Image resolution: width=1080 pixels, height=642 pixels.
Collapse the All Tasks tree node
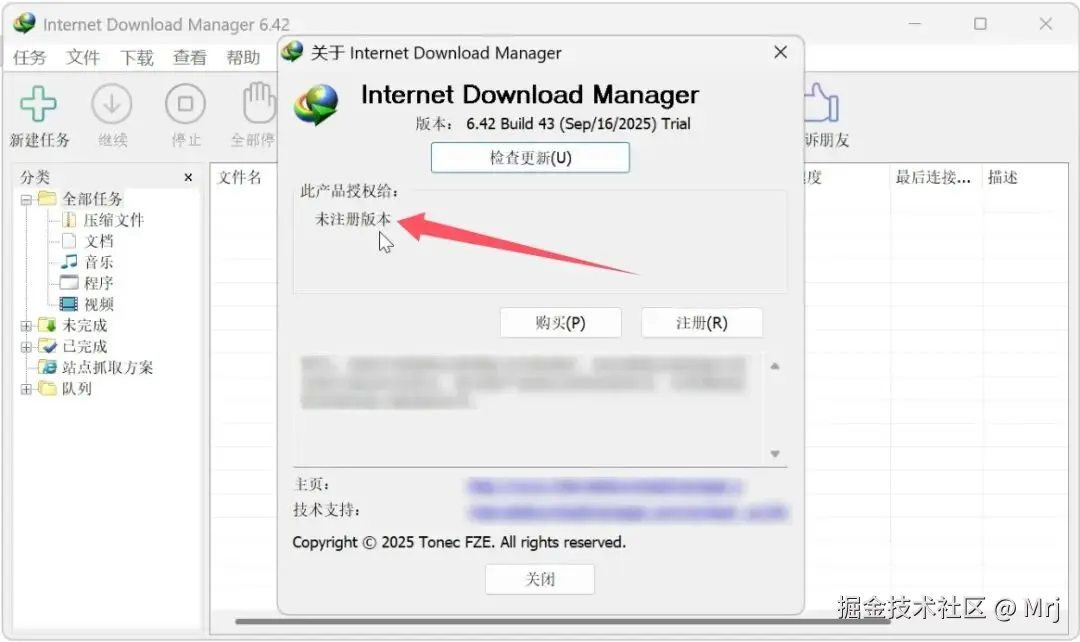click(x=26, y=200)
